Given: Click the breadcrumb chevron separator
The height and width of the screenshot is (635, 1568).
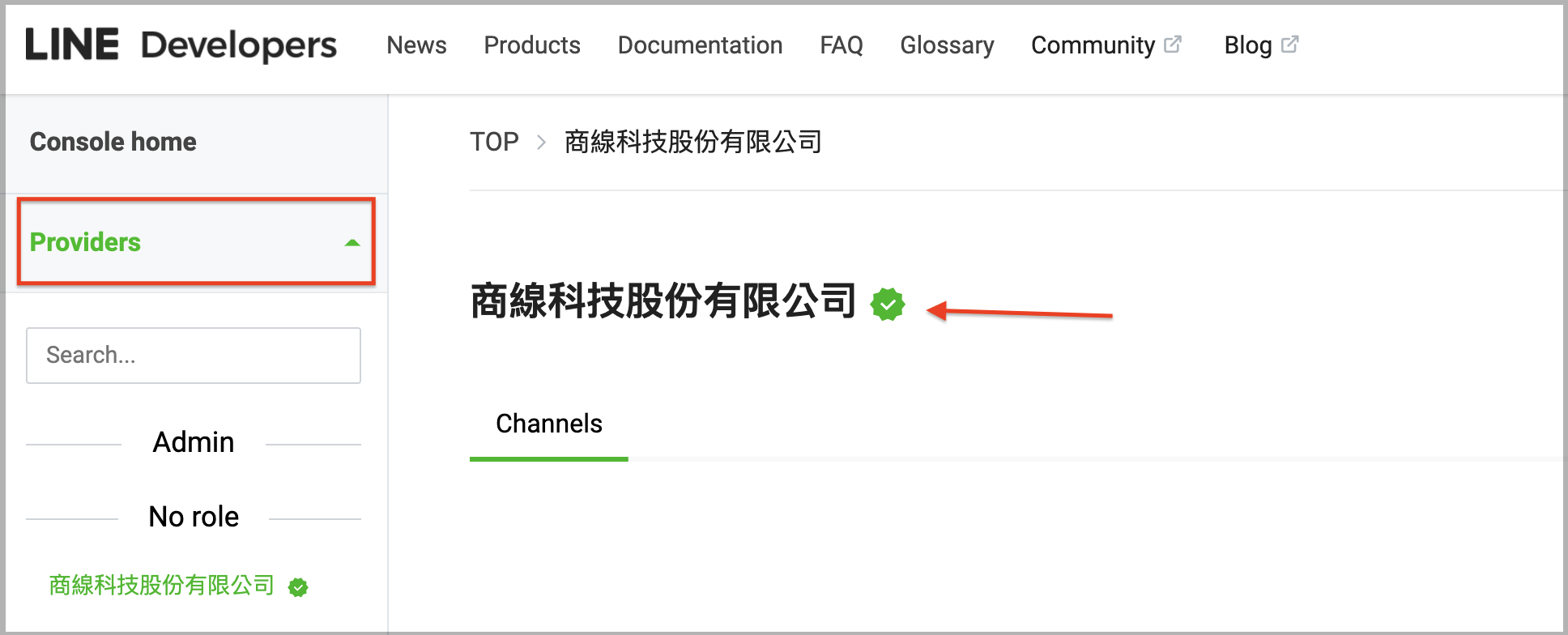Looking at the screenshot, I should pos(541,143).
